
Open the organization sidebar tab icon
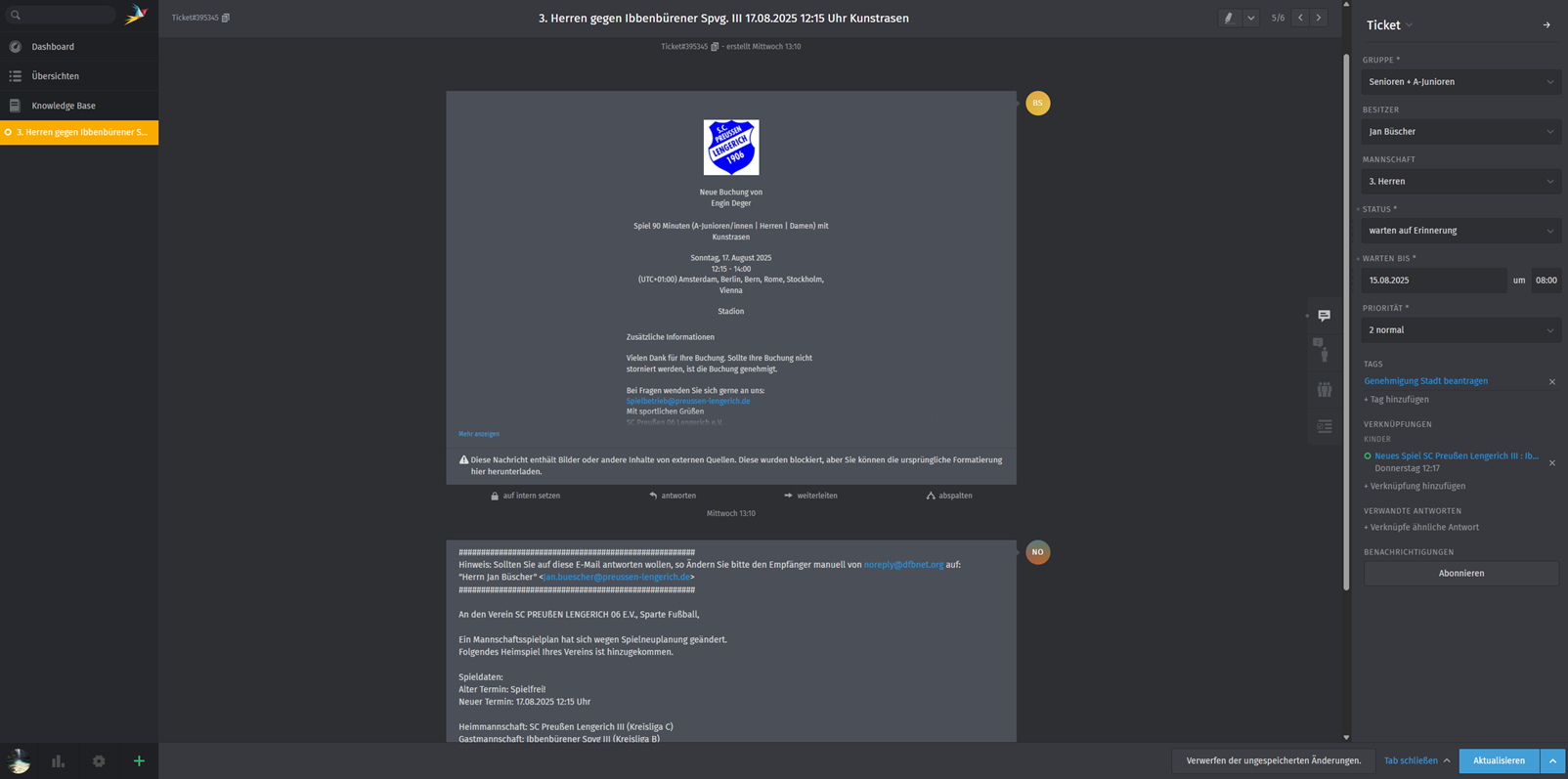pyautogui.click(x=1324, y=390)
